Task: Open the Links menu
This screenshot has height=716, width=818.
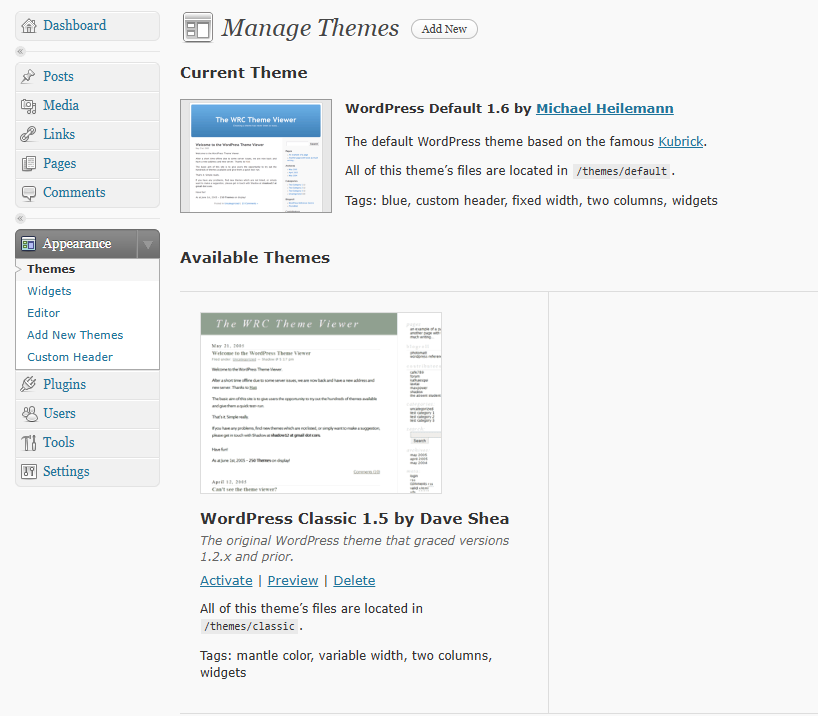Action: coord(58,135)
